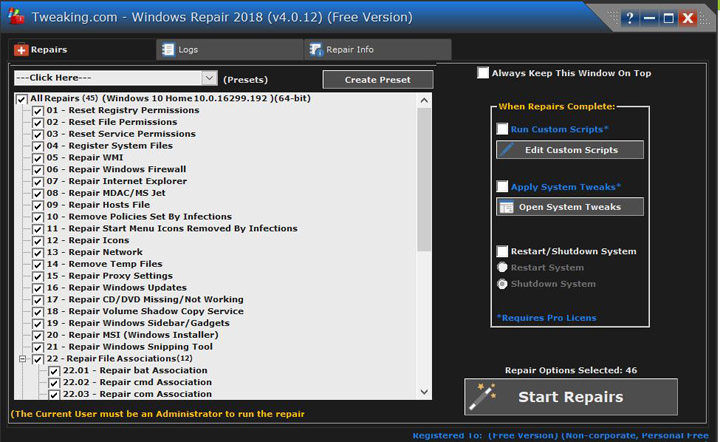720x442 pixels.
Task: Select '18 - Repair Volume Shadow Copy Service'
Action: point(145,311)
